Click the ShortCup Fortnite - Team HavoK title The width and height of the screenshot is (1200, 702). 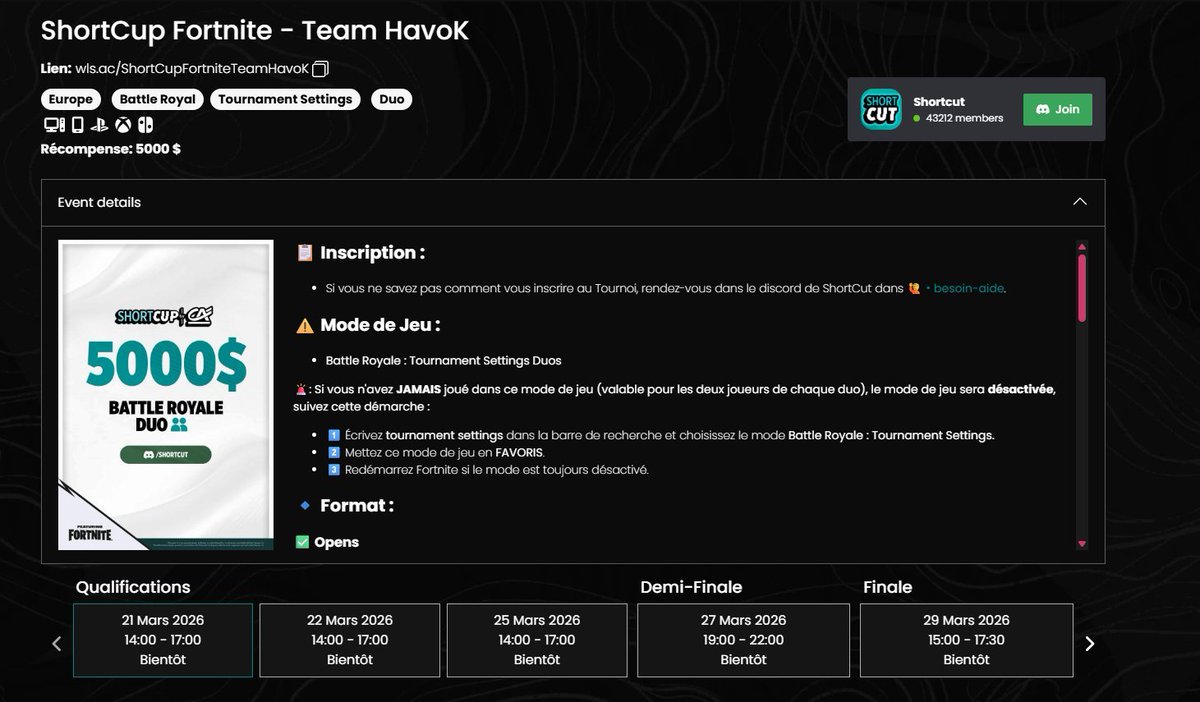(x=255, y=31)
